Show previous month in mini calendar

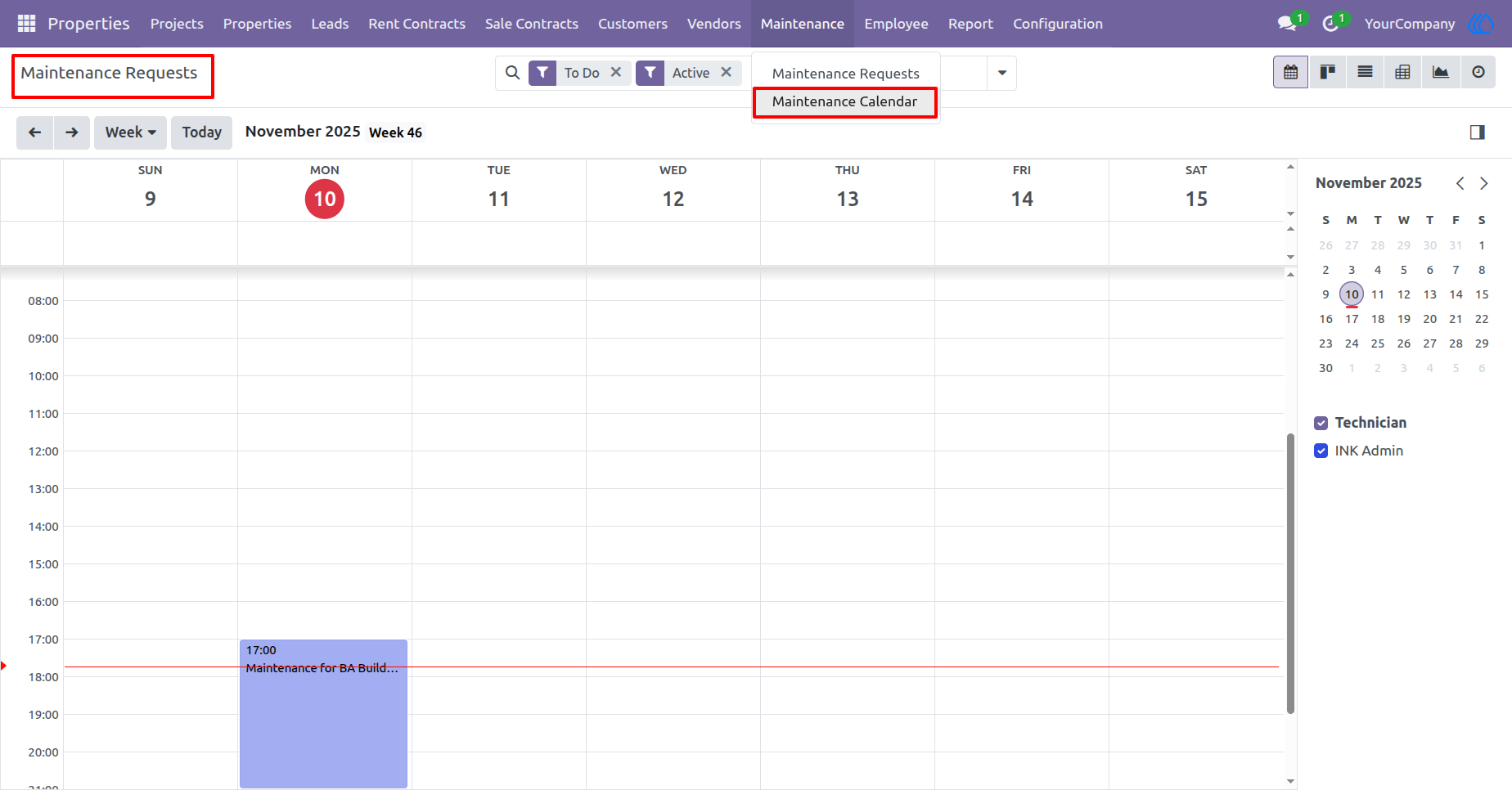[1460, 183]
